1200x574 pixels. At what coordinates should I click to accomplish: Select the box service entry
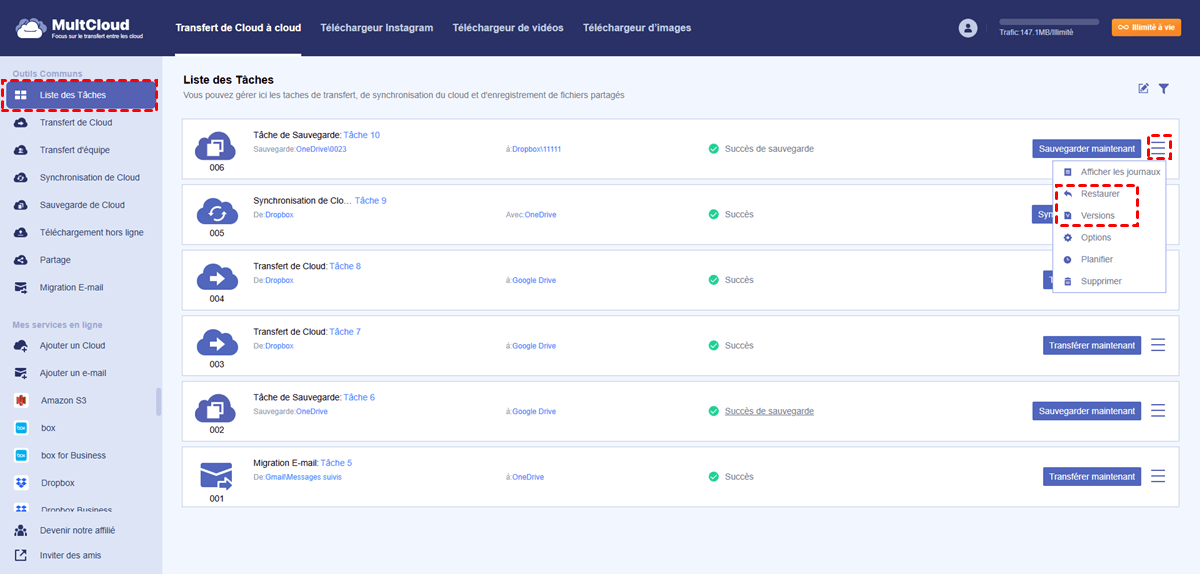click(48, 428)
